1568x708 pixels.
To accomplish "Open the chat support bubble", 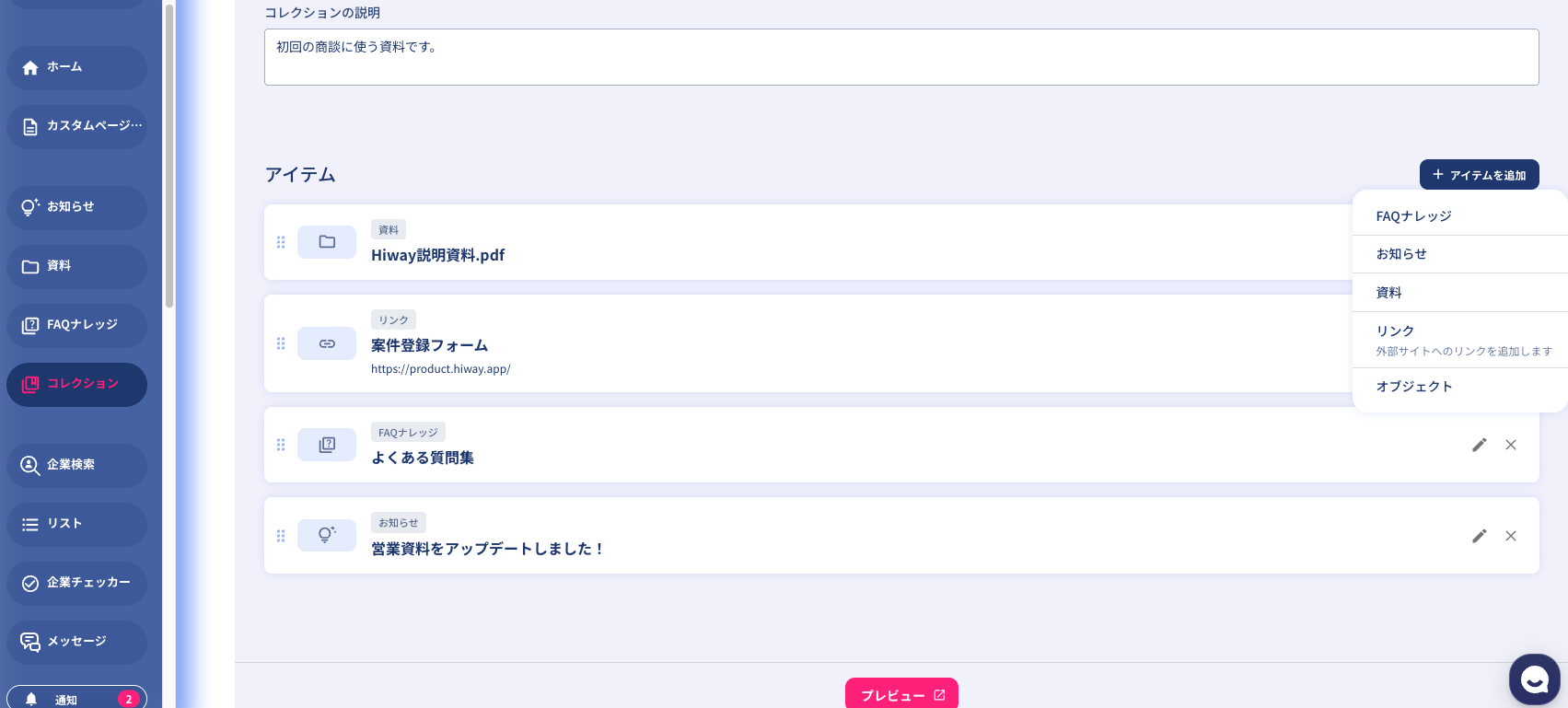I will (1534, 679).
